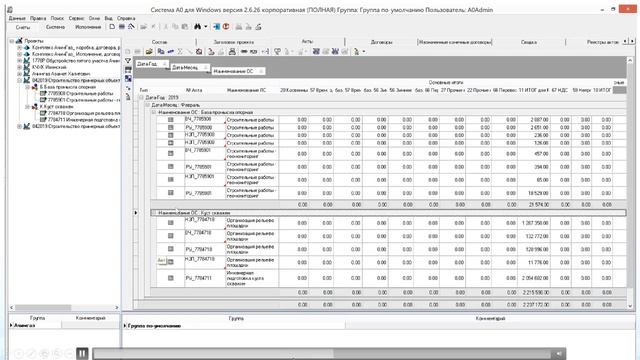Click the video volume speaker icon
Image resolution: width=640 pixels, height=360 pixels.
[558, 353]
